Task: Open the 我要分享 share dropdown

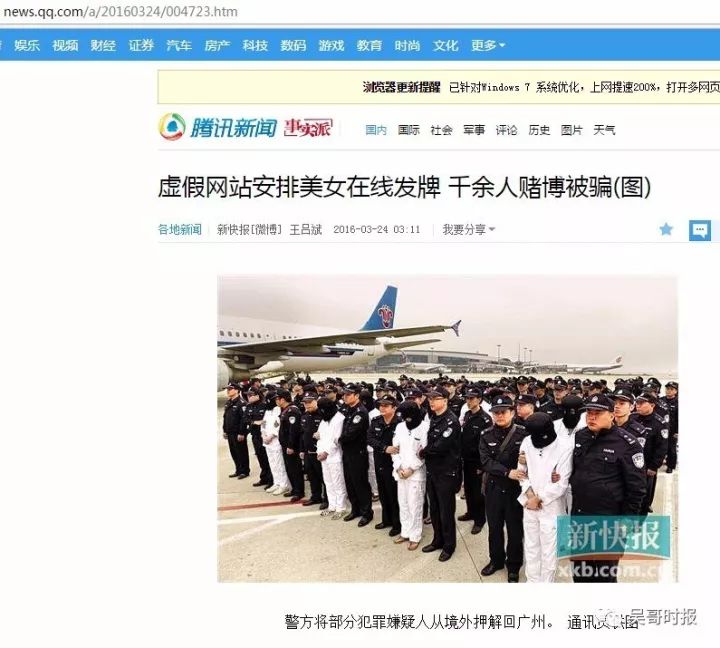Action: point(468,229)
